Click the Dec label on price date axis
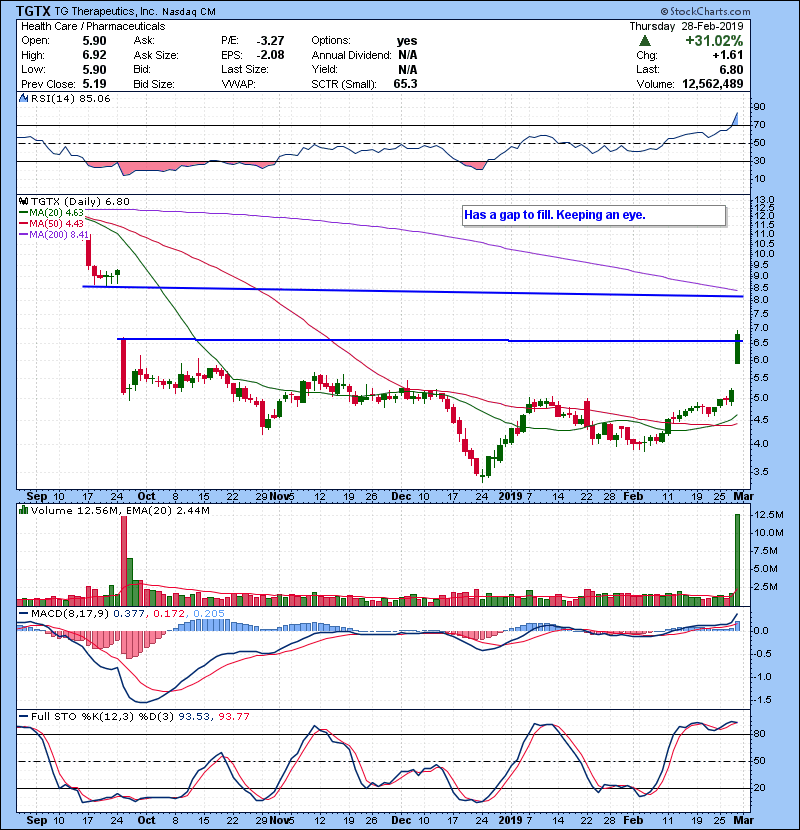800x830 pixels. [403, 496]
